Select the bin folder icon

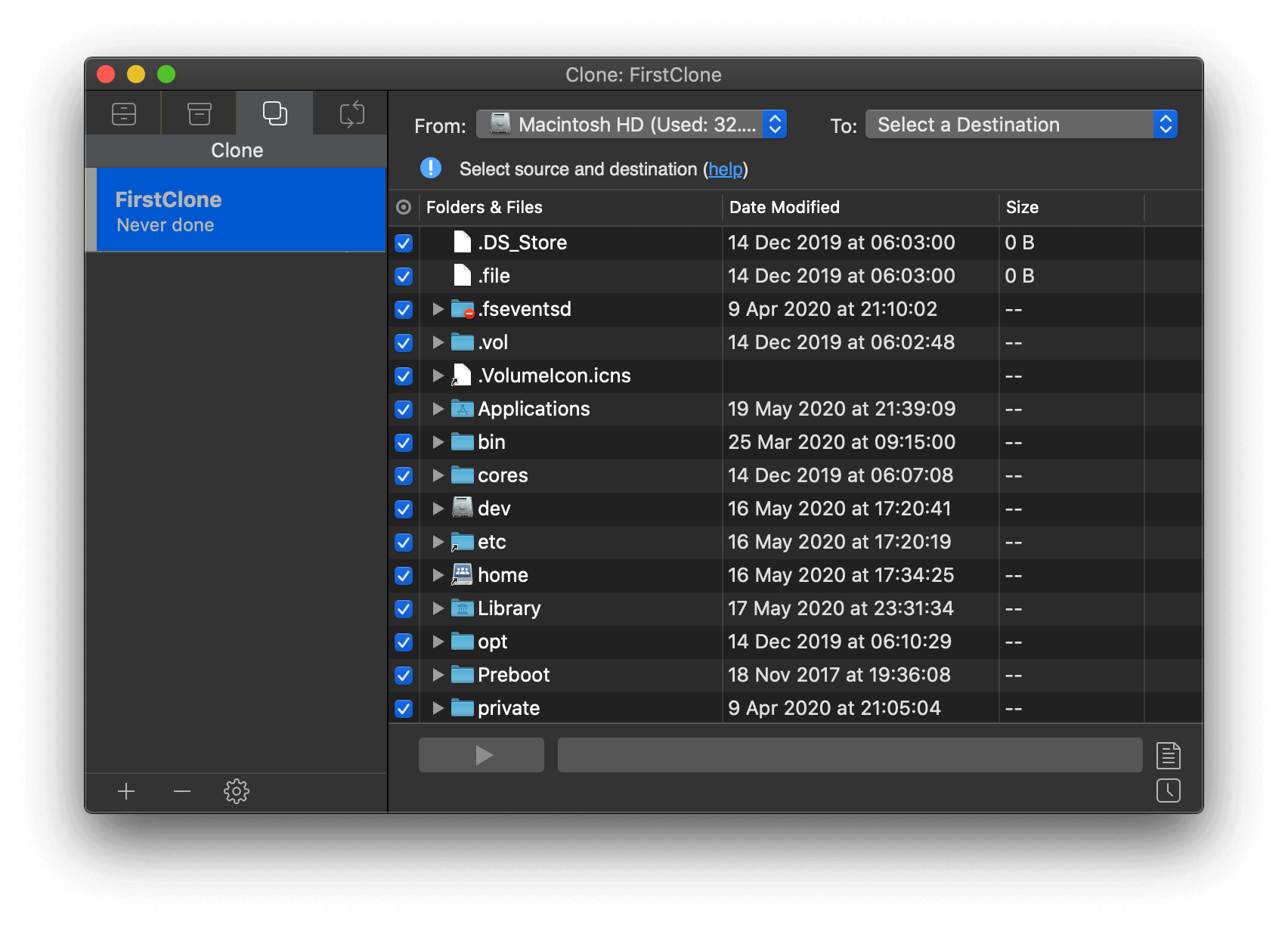coord(463,442)
